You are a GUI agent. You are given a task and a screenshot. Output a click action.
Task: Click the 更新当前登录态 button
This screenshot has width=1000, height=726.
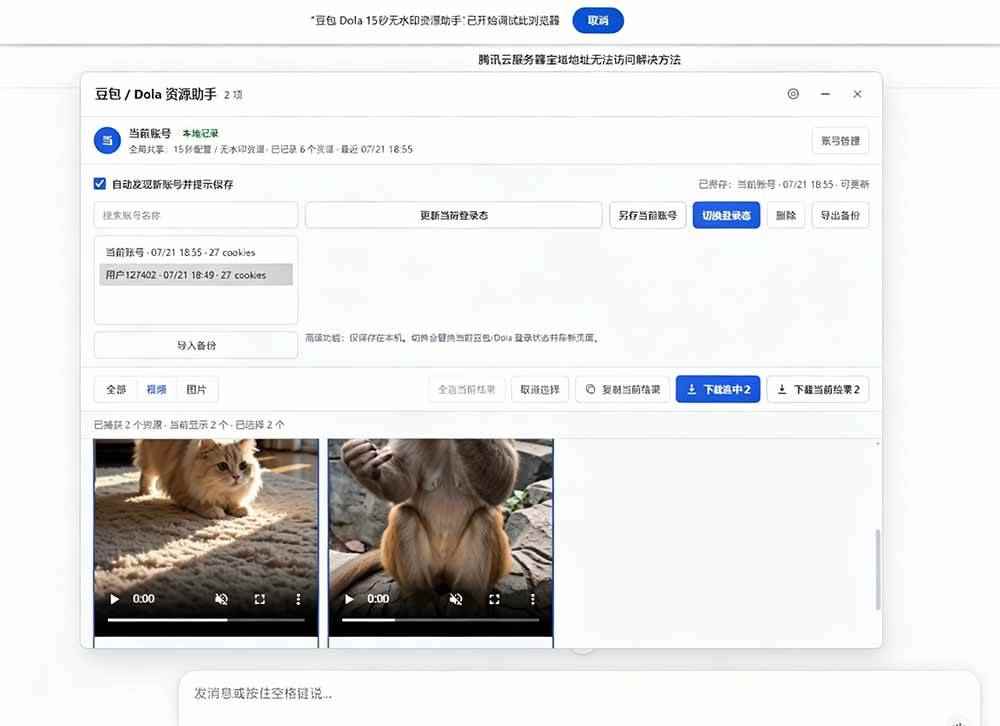(x=453, y=215)
